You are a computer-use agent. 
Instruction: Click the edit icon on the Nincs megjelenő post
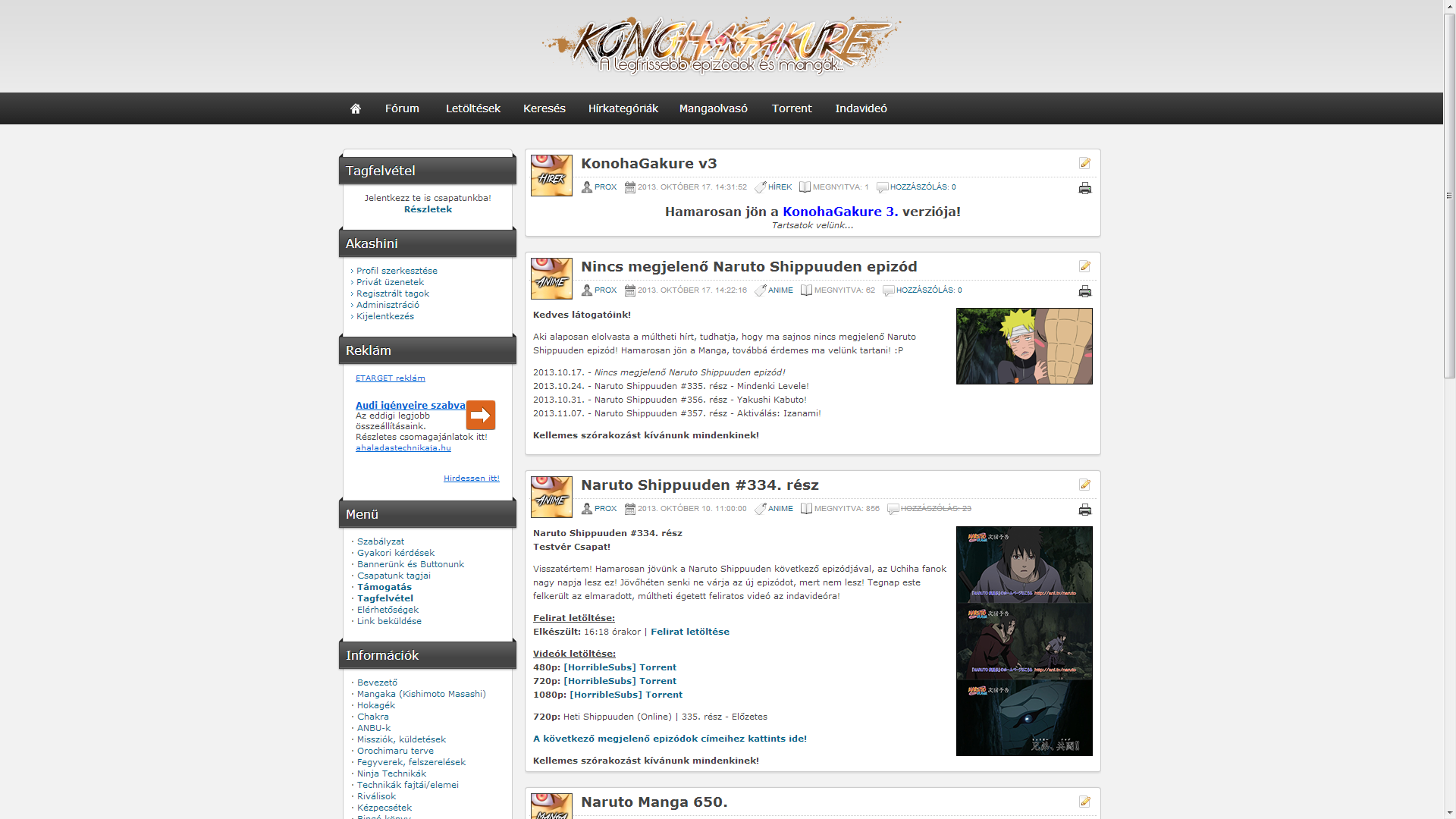[1084, 266]
